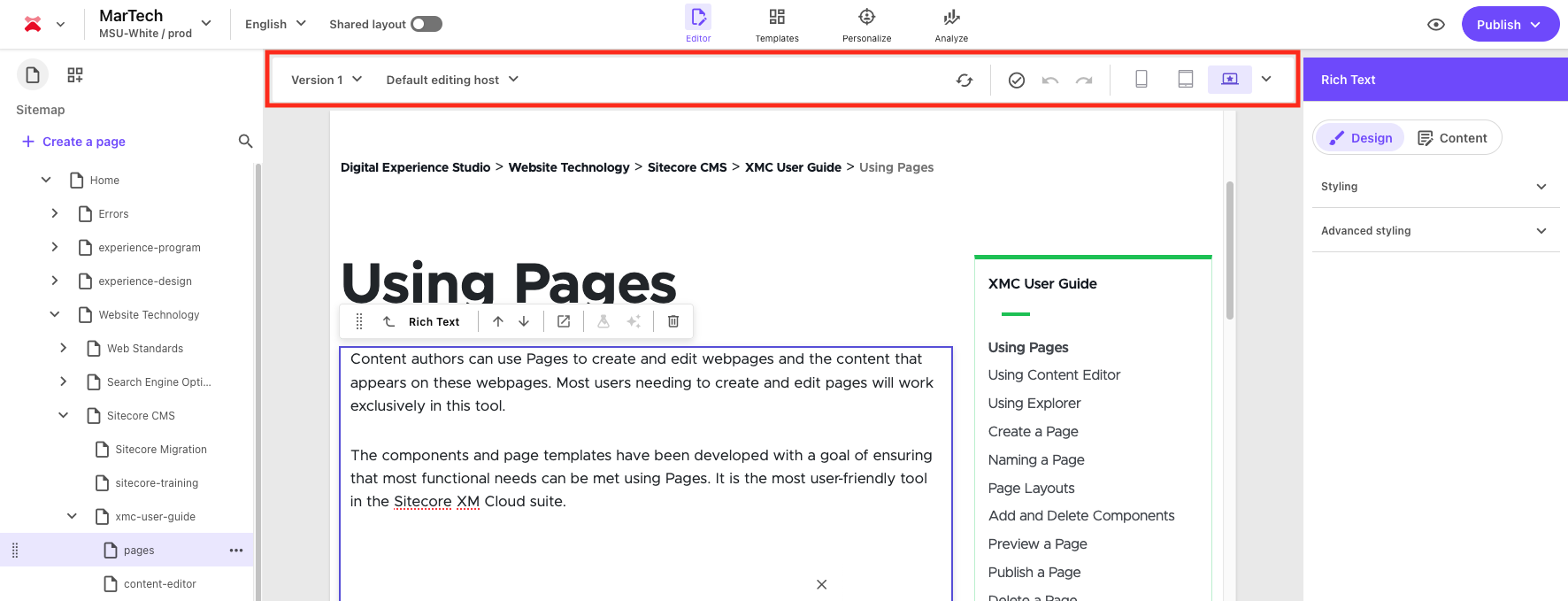Click the flask test icon in component toolbar

pyautogui.click(x=603, y=321)
